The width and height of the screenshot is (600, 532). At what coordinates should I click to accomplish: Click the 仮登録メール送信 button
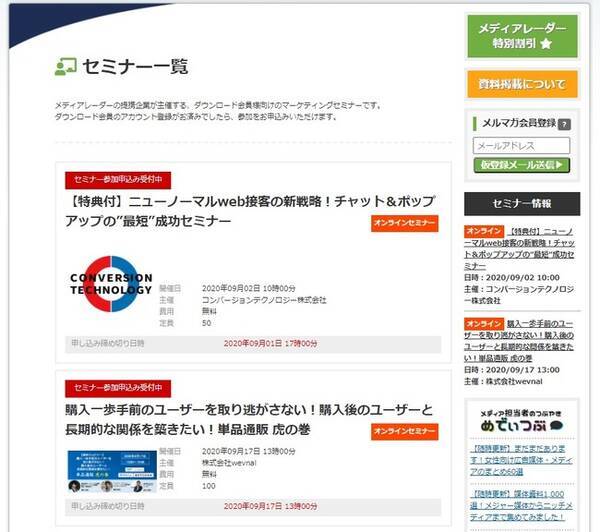[522, 165]
